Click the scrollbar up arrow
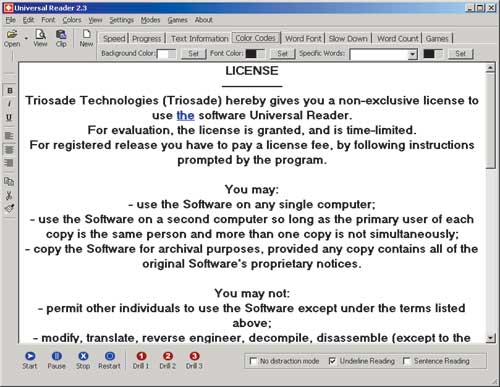The width and height of the screenshot is (500, 387). click(x=491, y=68)
